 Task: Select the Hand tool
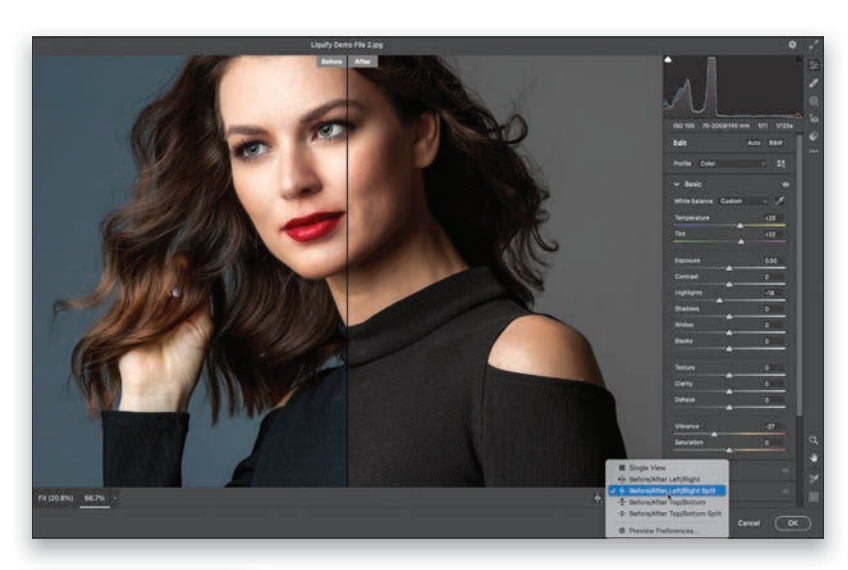(x=814, y=459)
